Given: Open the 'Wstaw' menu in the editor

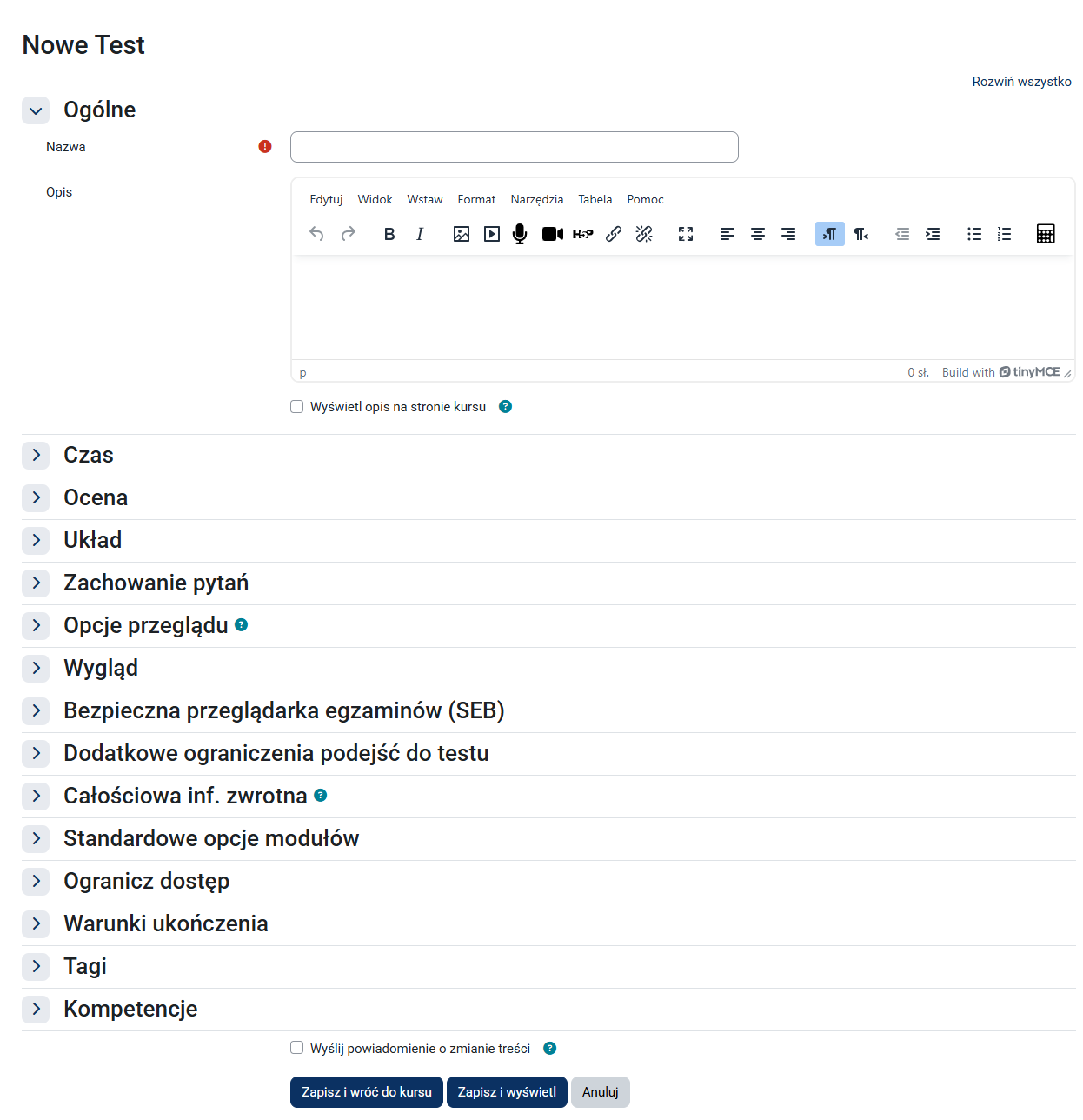Looking at the screenshot, I should (x=424, y=199).
